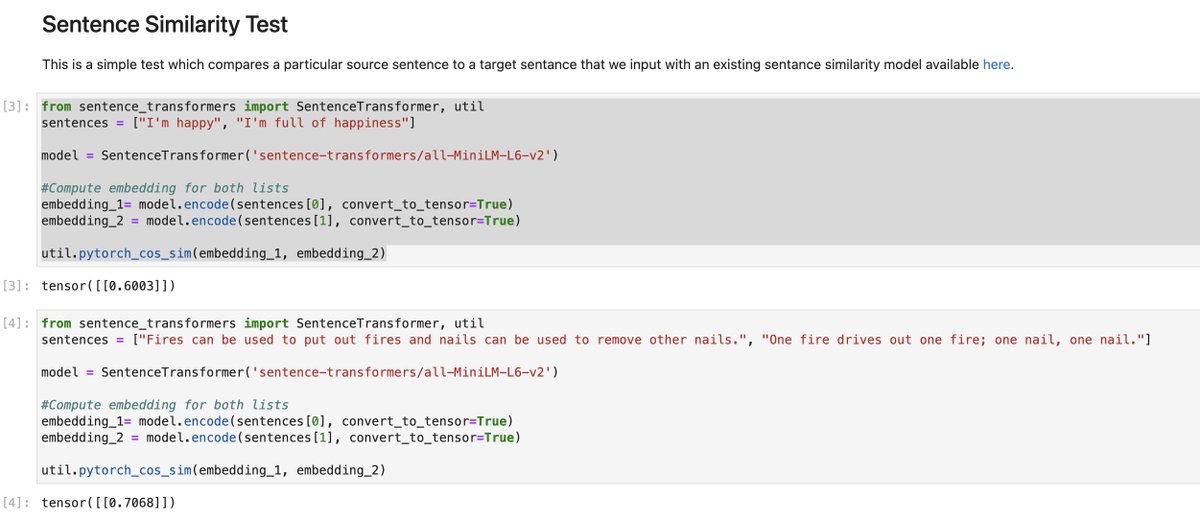
Task: Place cursor in first cell's import line
Action: point(263,106)
